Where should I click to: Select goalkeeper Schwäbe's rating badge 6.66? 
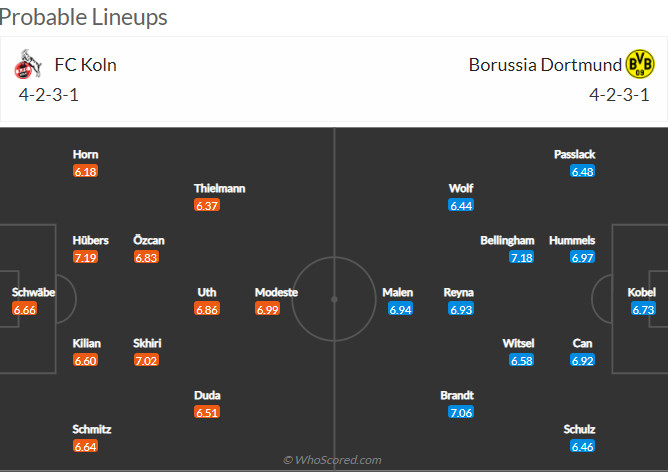tap(25, 310)
